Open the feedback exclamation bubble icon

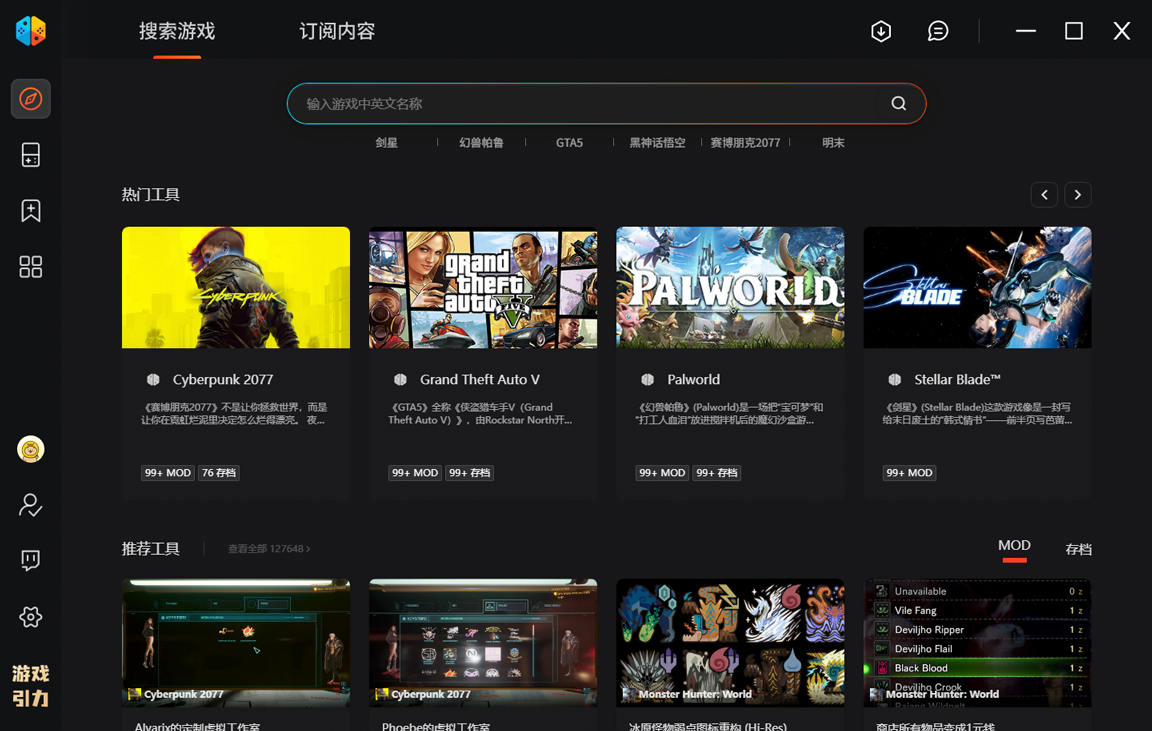pyautogui.click(x=31, y=561)
